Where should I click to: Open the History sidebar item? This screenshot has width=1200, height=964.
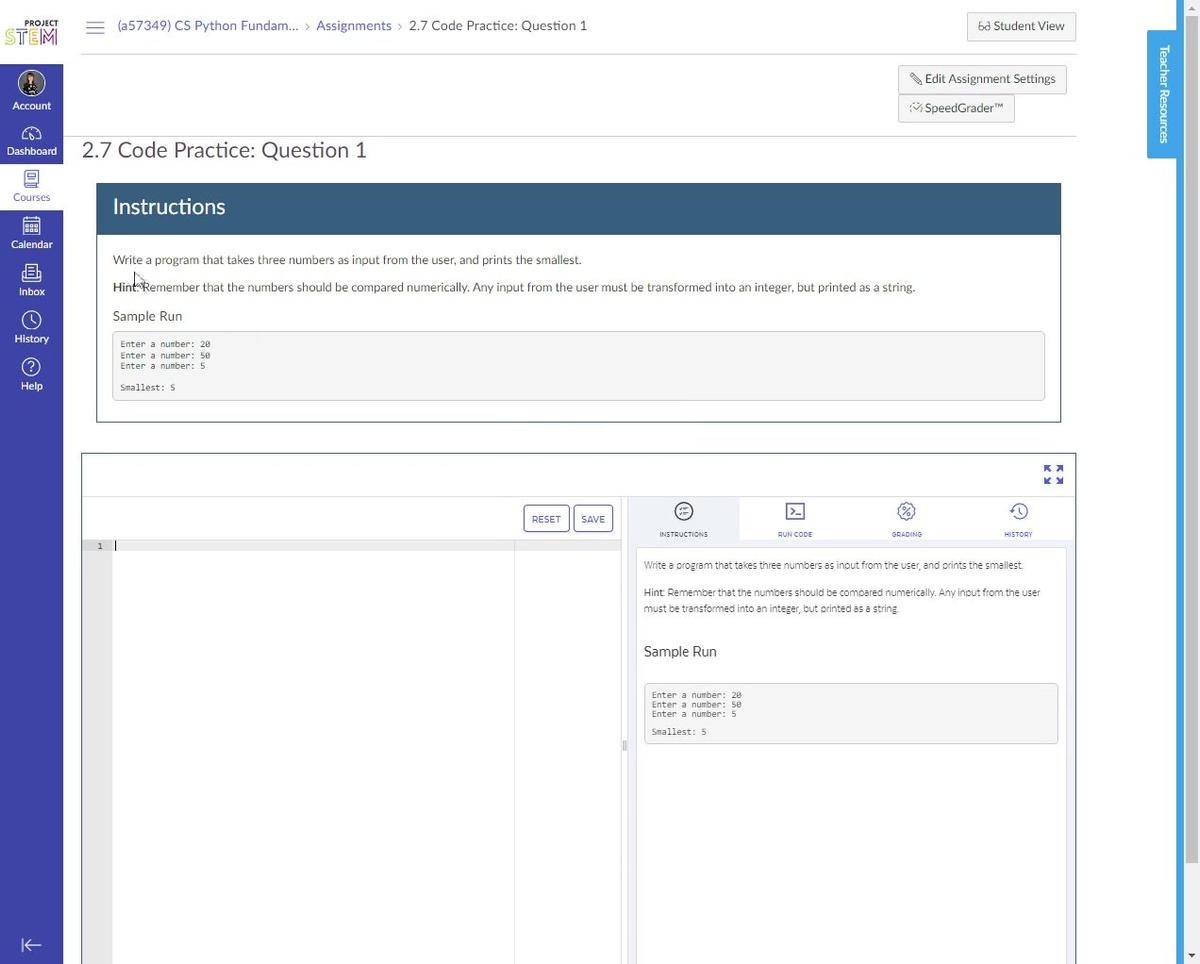tap(31, 327)
